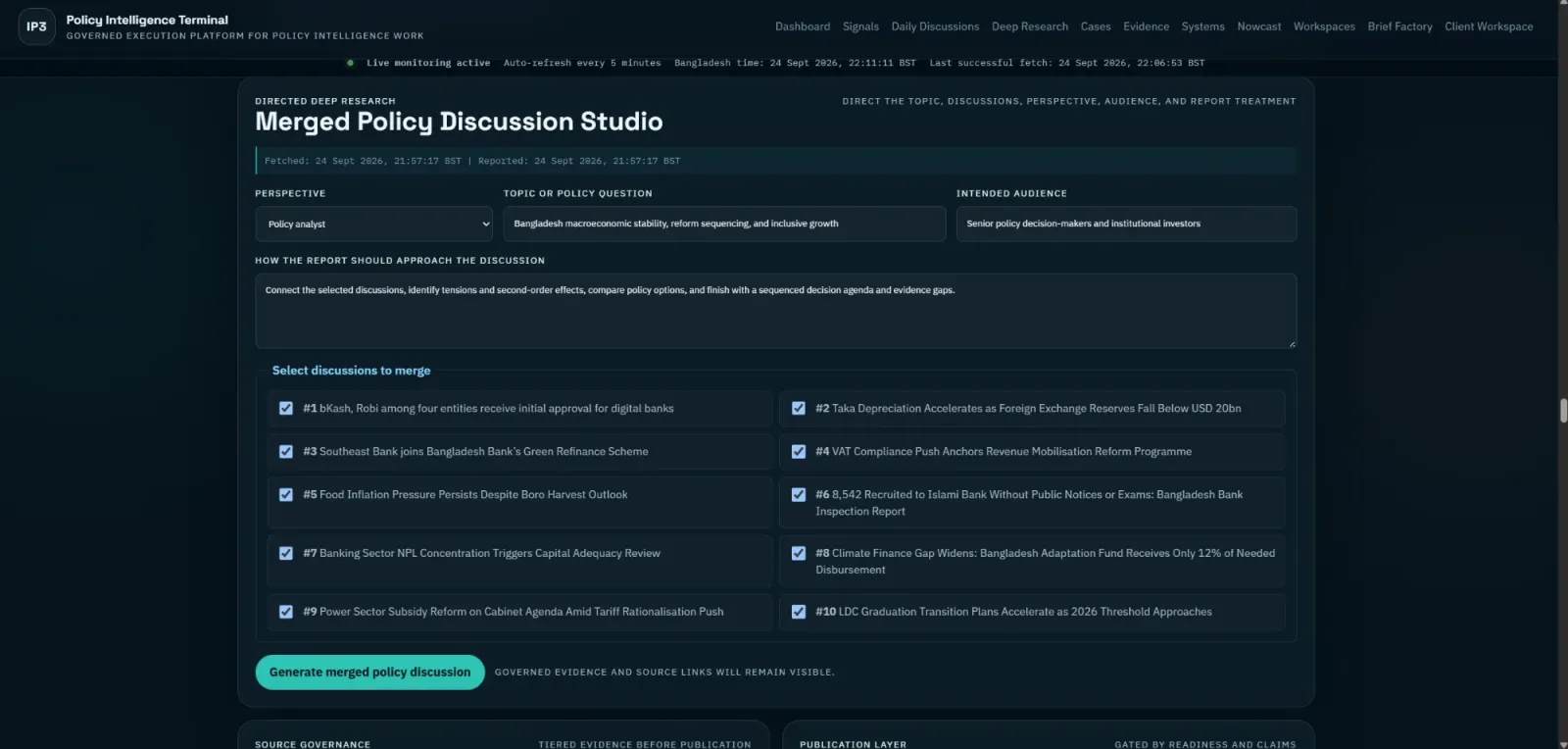This screenshot has width=1568, height=749.
Task: Open the Cases section
Action: pos(1096,26)
